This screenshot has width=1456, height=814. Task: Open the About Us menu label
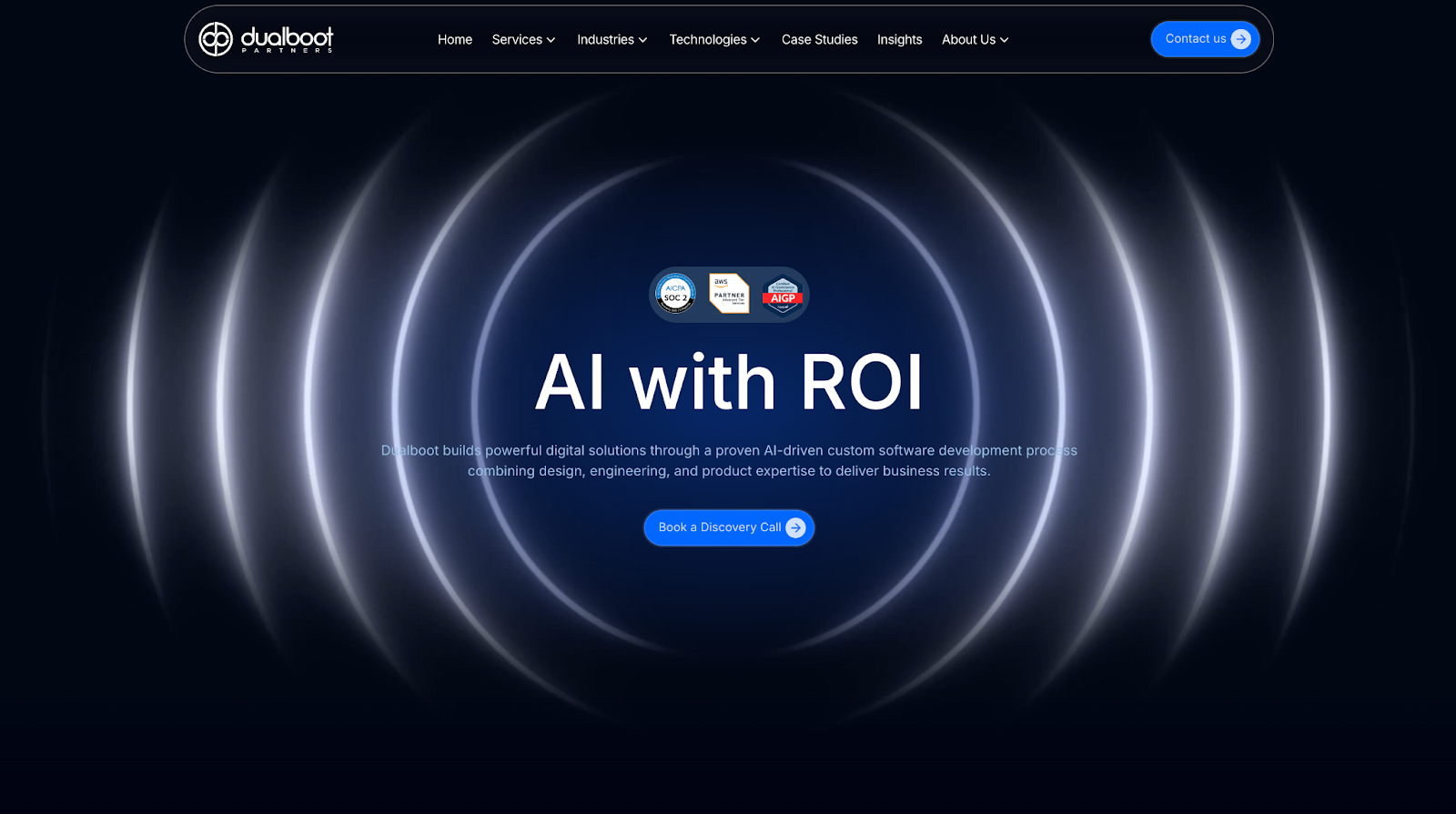click(x=968, y=39)
